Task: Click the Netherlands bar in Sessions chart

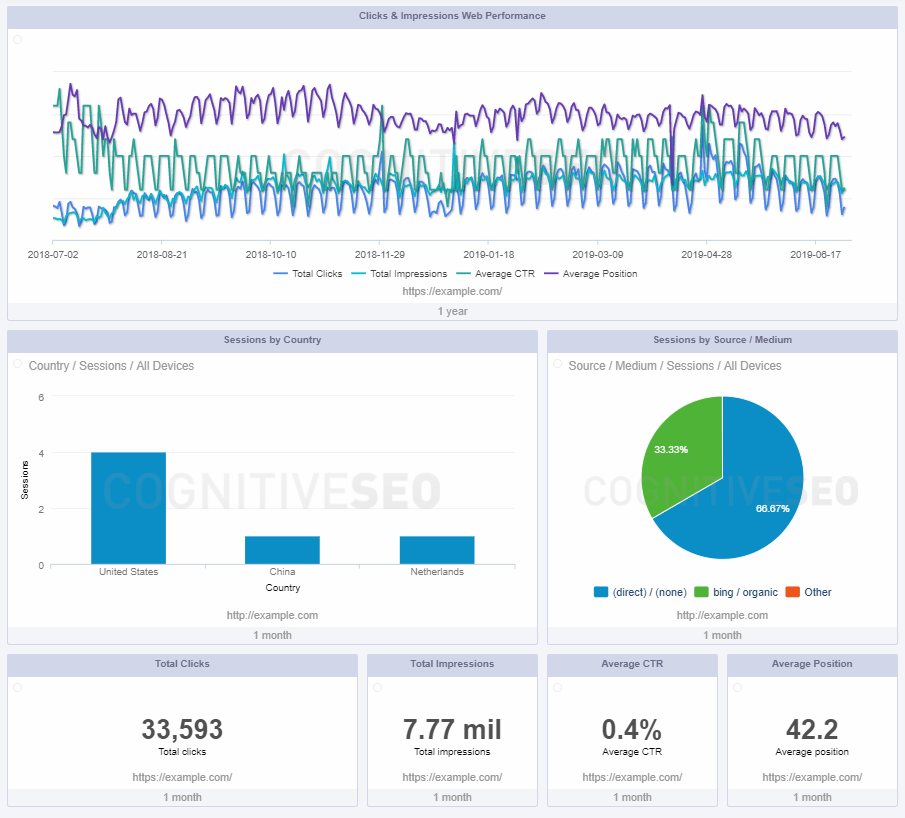Action: (x=437, y=550)
